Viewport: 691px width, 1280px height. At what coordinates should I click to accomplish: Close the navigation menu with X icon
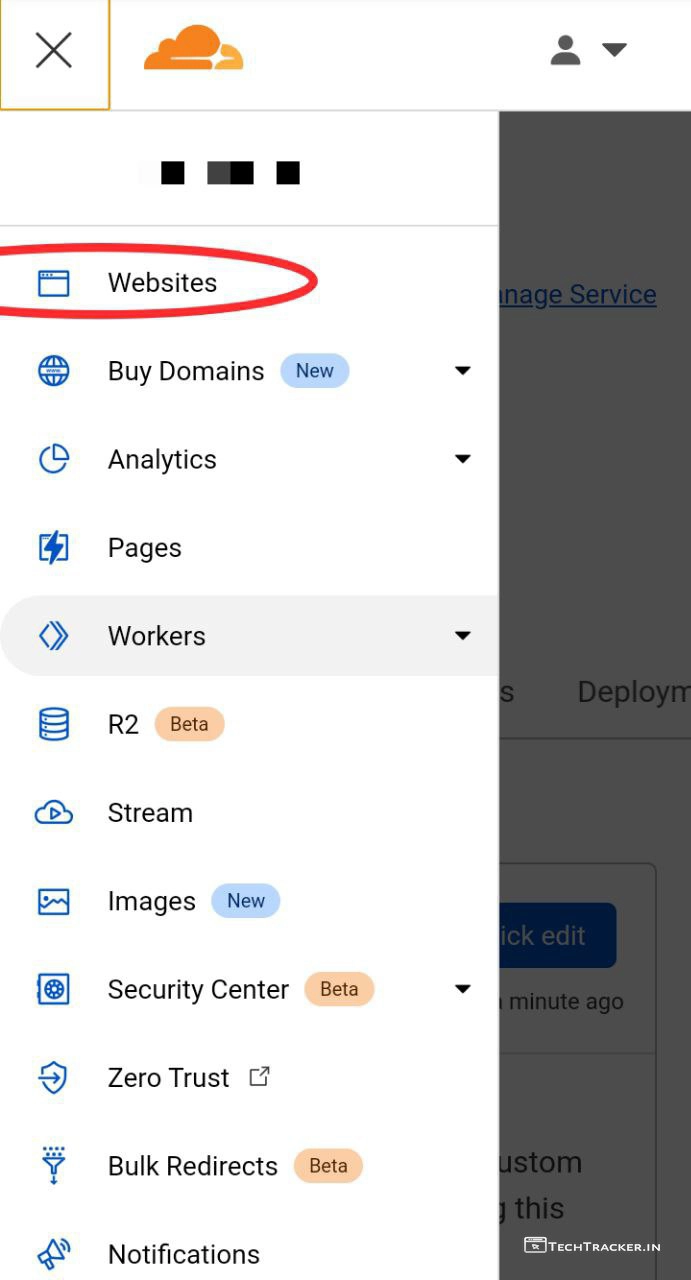pyautogui.click(x=54, y=50)
